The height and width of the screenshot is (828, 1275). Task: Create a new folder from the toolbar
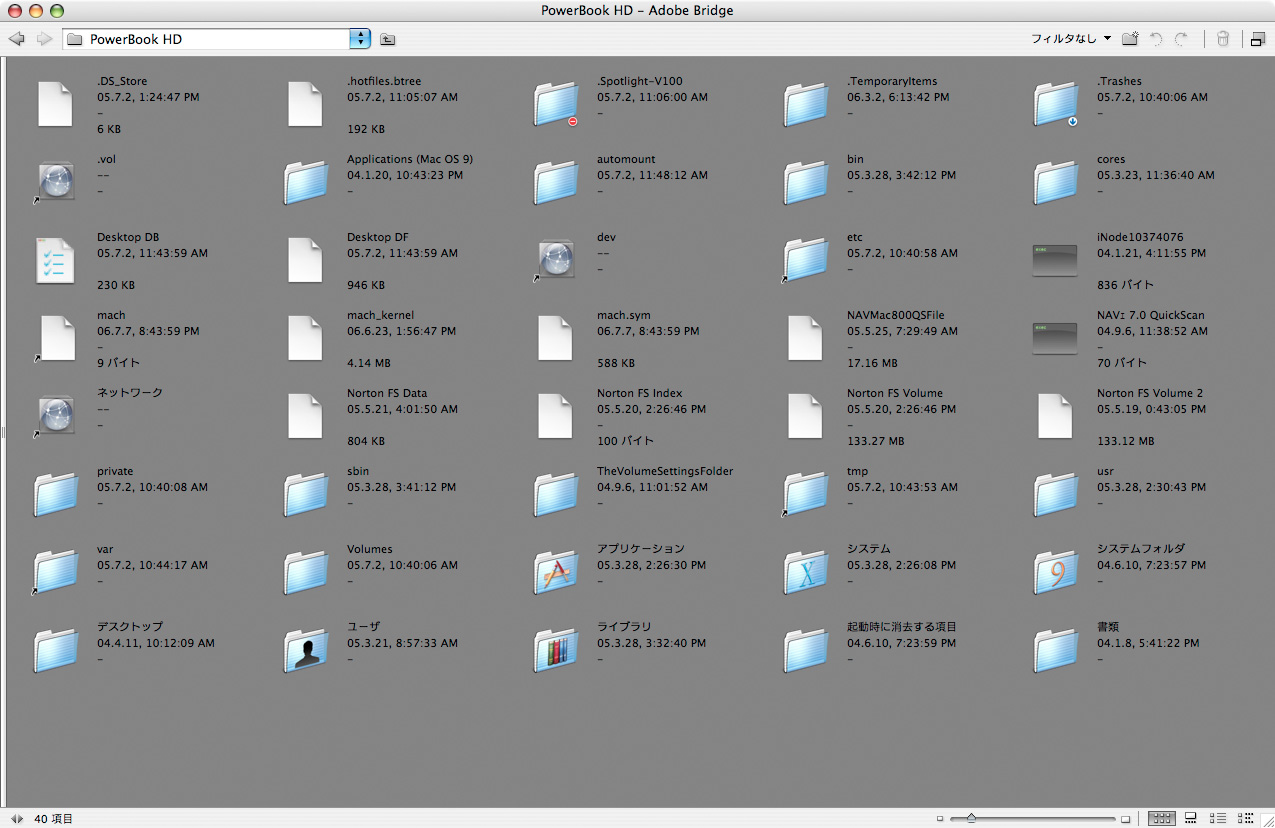(x=1130, y=39)
